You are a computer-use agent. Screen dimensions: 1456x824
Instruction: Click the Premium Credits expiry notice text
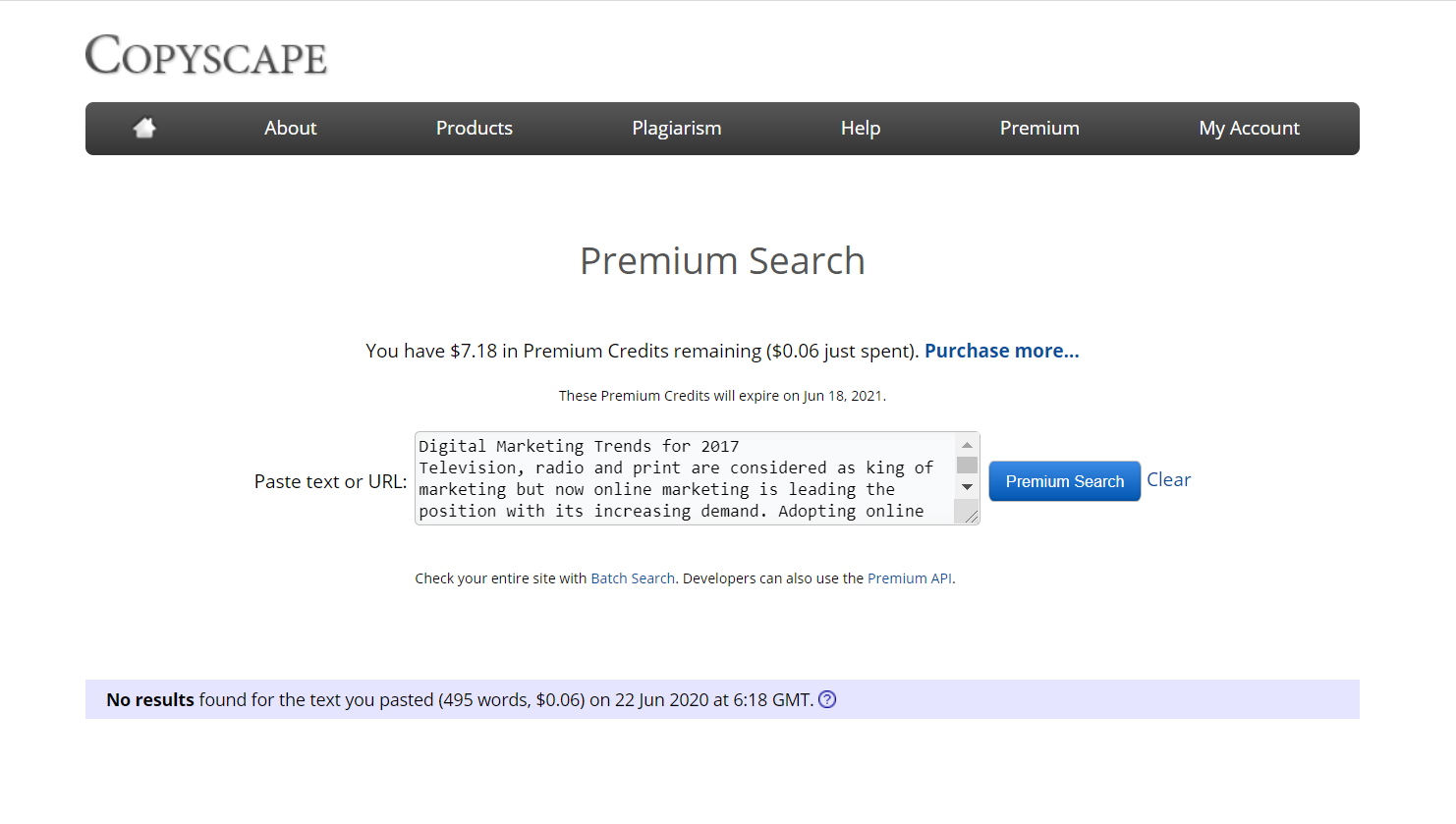point(722,396)
